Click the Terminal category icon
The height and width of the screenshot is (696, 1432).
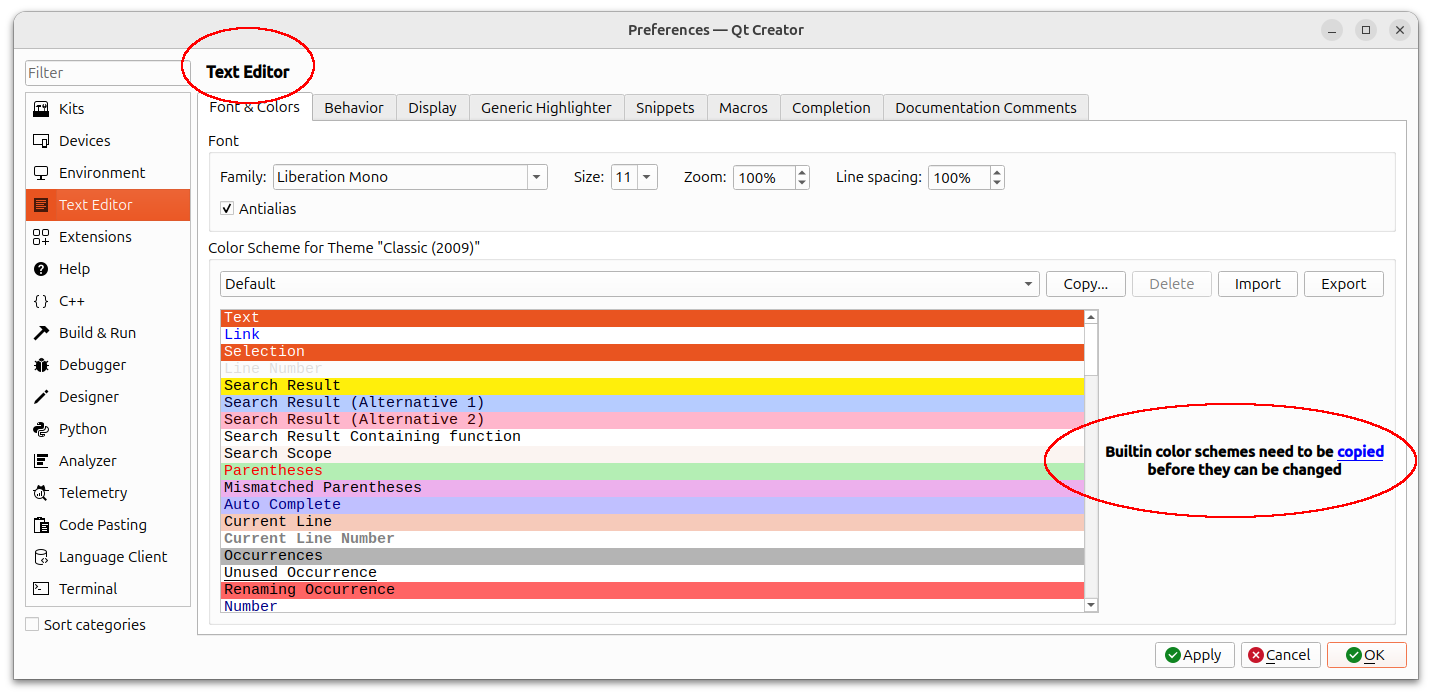[41, 589]
